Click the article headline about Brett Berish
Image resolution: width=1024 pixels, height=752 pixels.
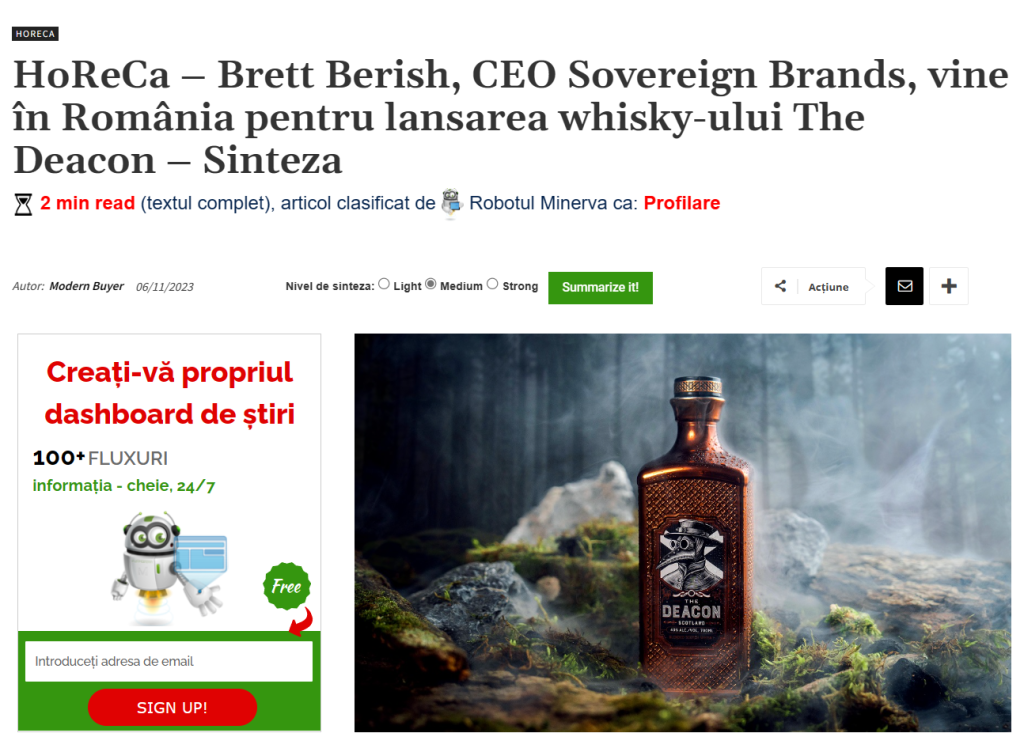pyautogui.click(x=511, y=118)
